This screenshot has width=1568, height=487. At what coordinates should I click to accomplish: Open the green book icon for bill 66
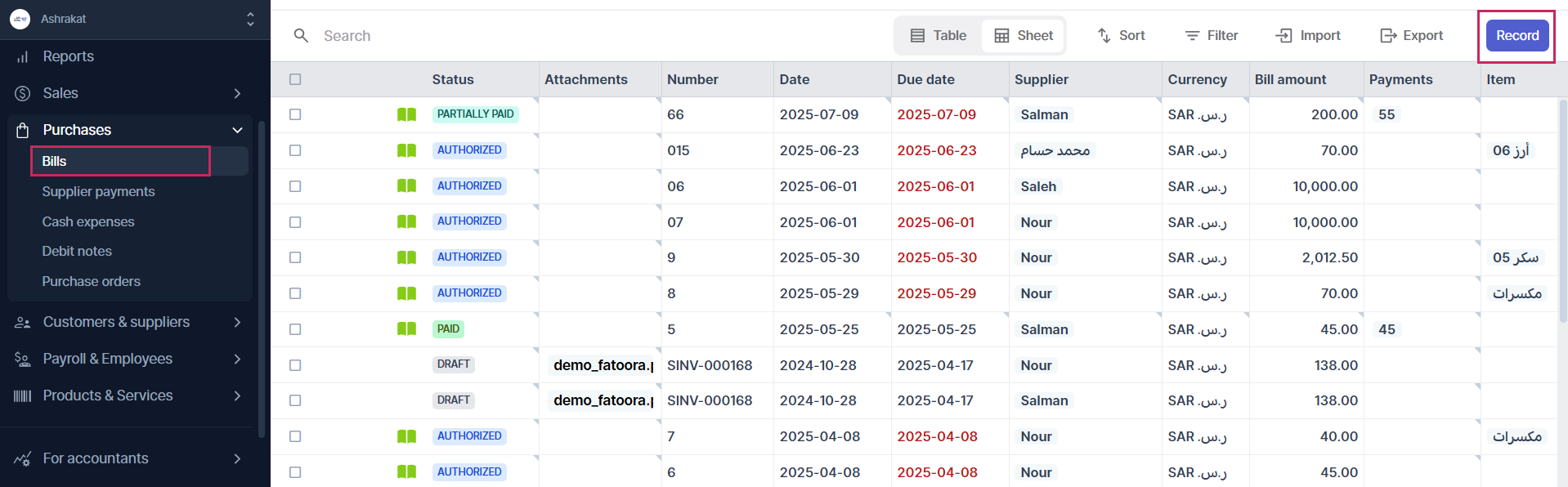click(406, 114)
